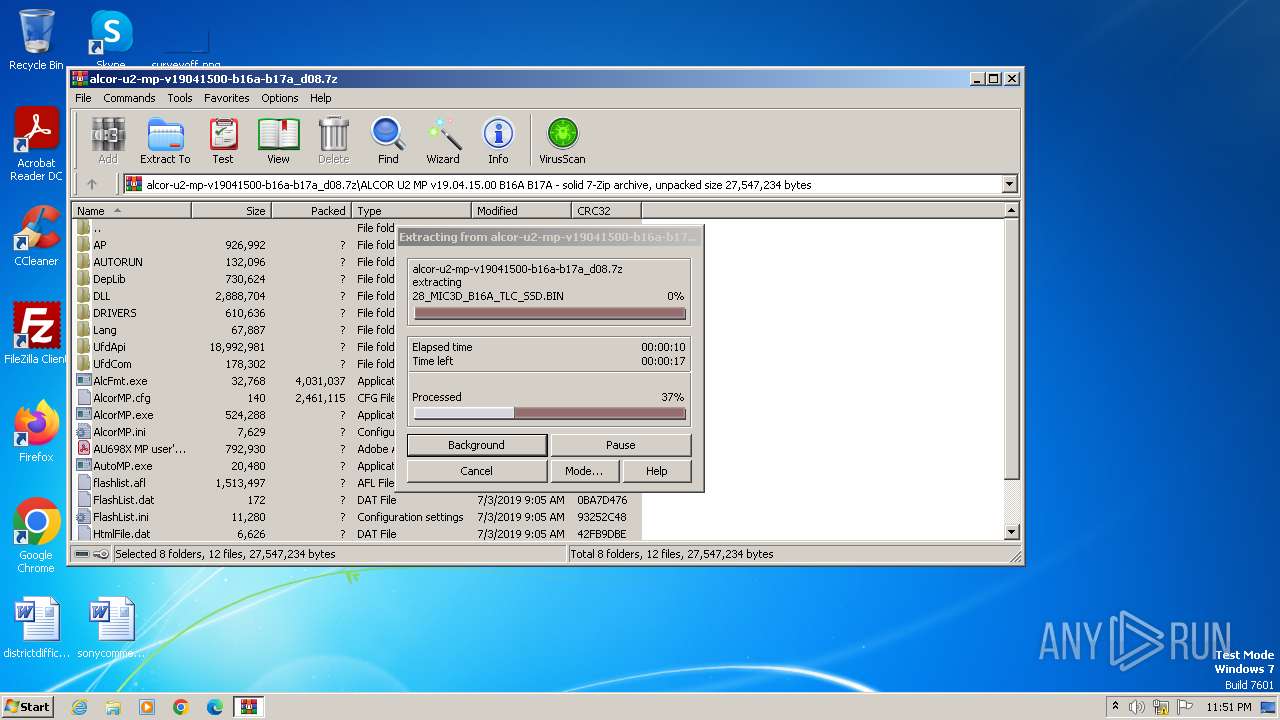Open the File menu
1280x720 pixels.
coord(83,98)
